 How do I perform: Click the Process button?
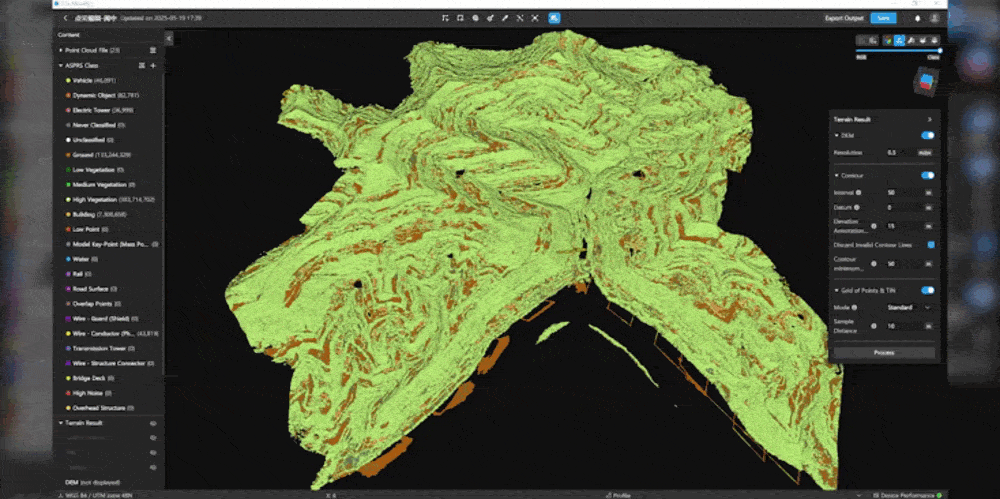884,352
